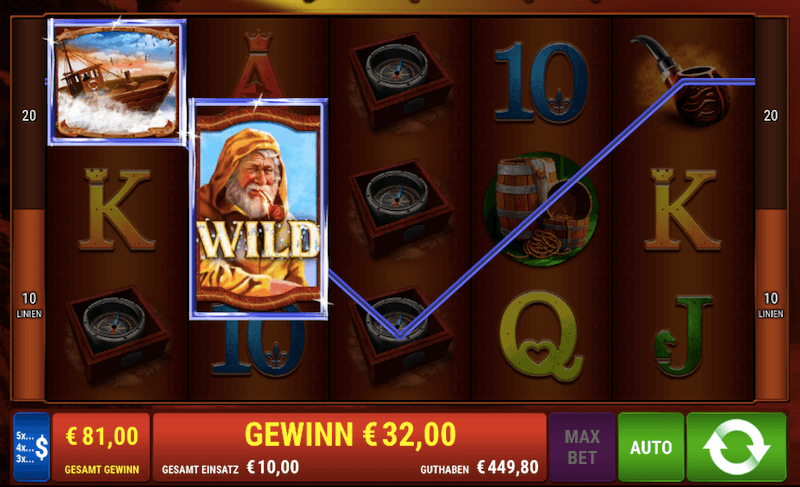Screen dimensions: 800x487
Task: Select the yellow Q symbol with heart
Action: click(540, 336)
